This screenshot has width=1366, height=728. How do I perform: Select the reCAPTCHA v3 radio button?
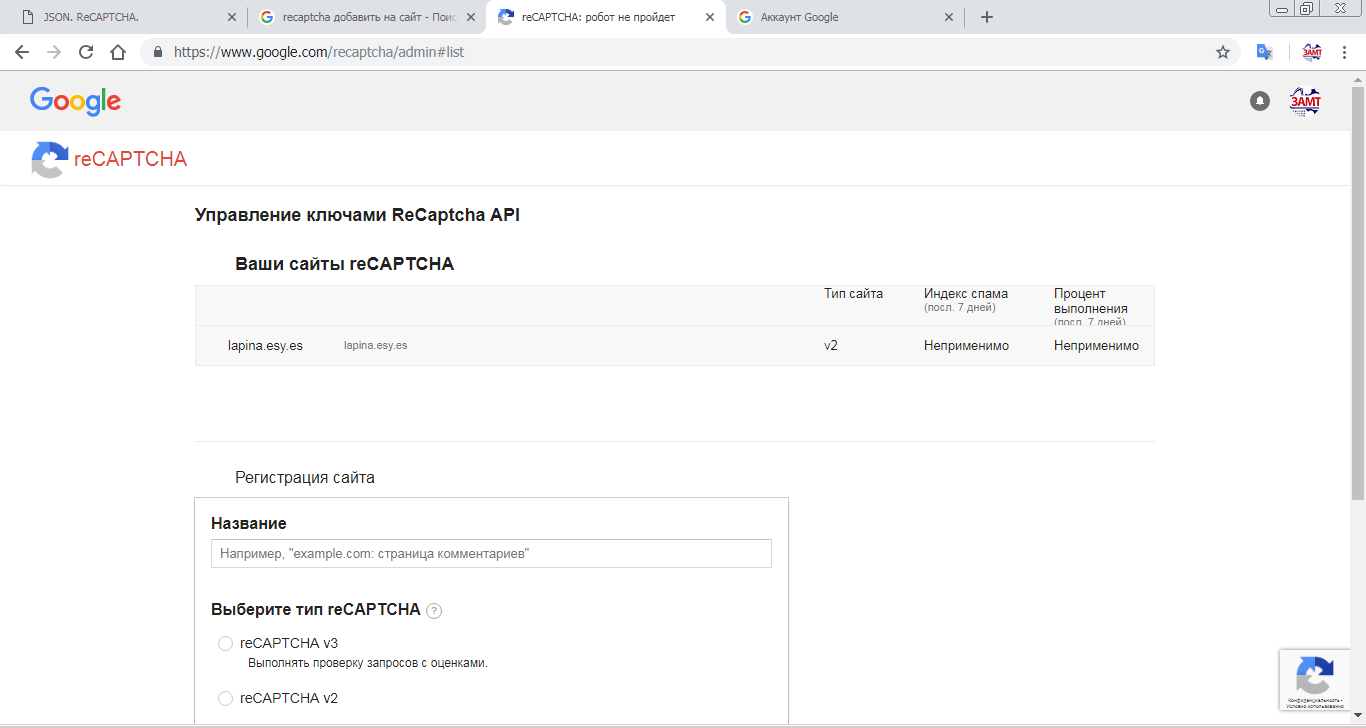225,643
